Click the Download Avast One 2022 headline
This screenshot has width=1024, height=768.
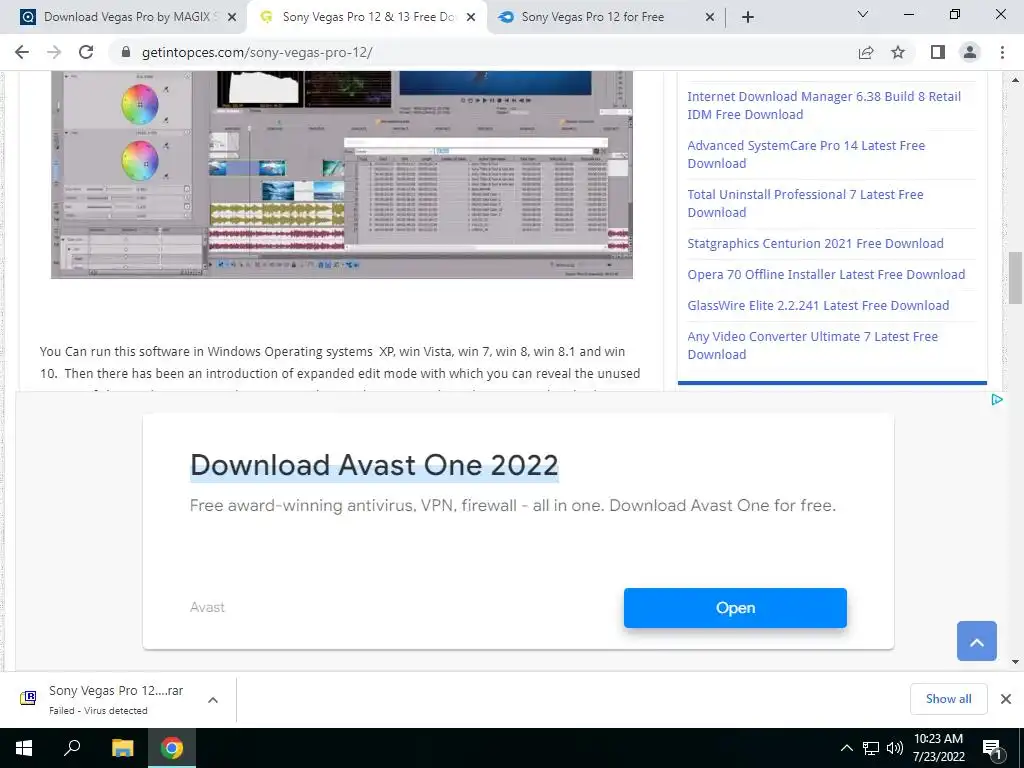click(374, 465)
